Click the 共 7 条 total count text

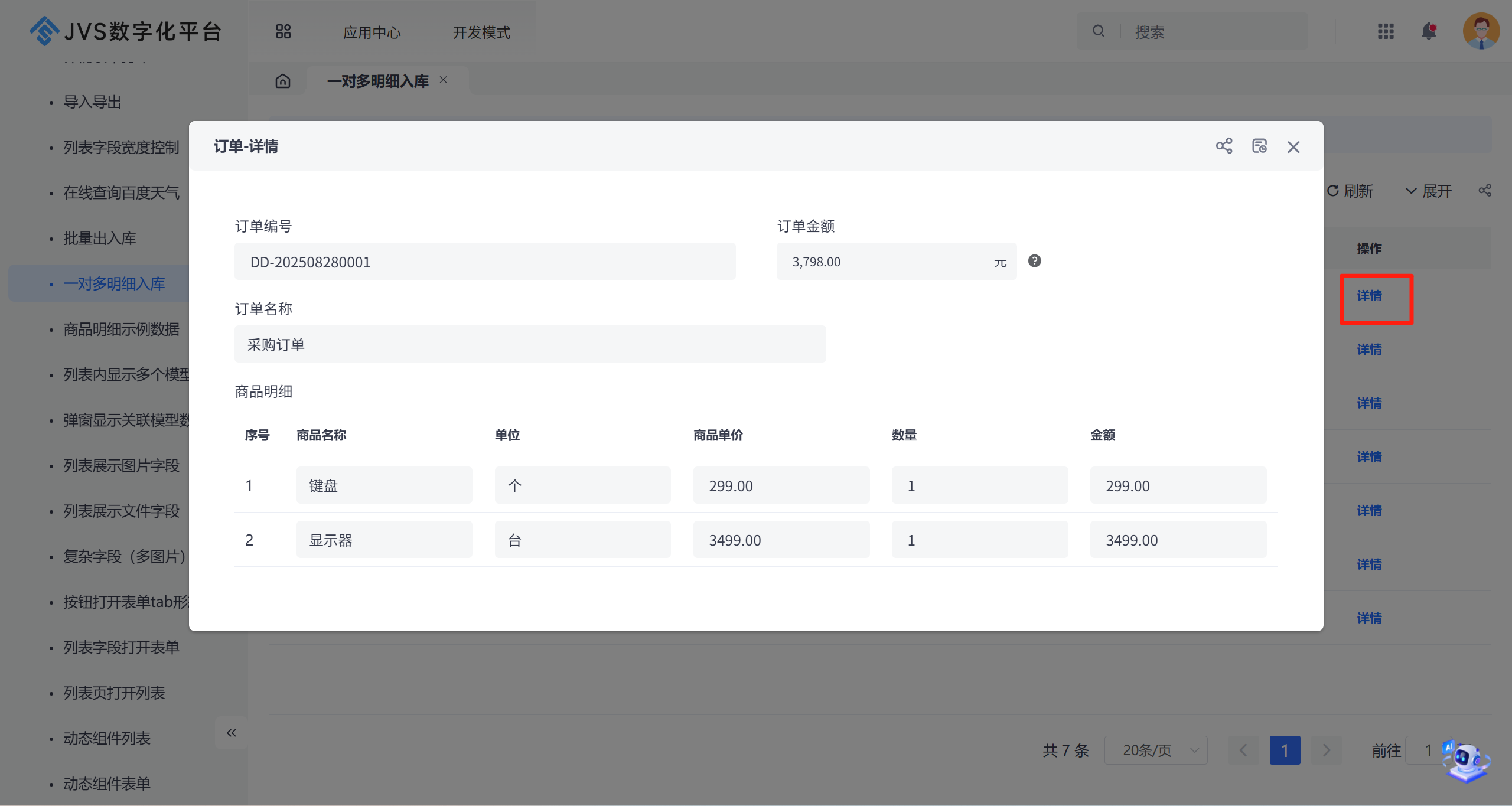(1065, 750)
